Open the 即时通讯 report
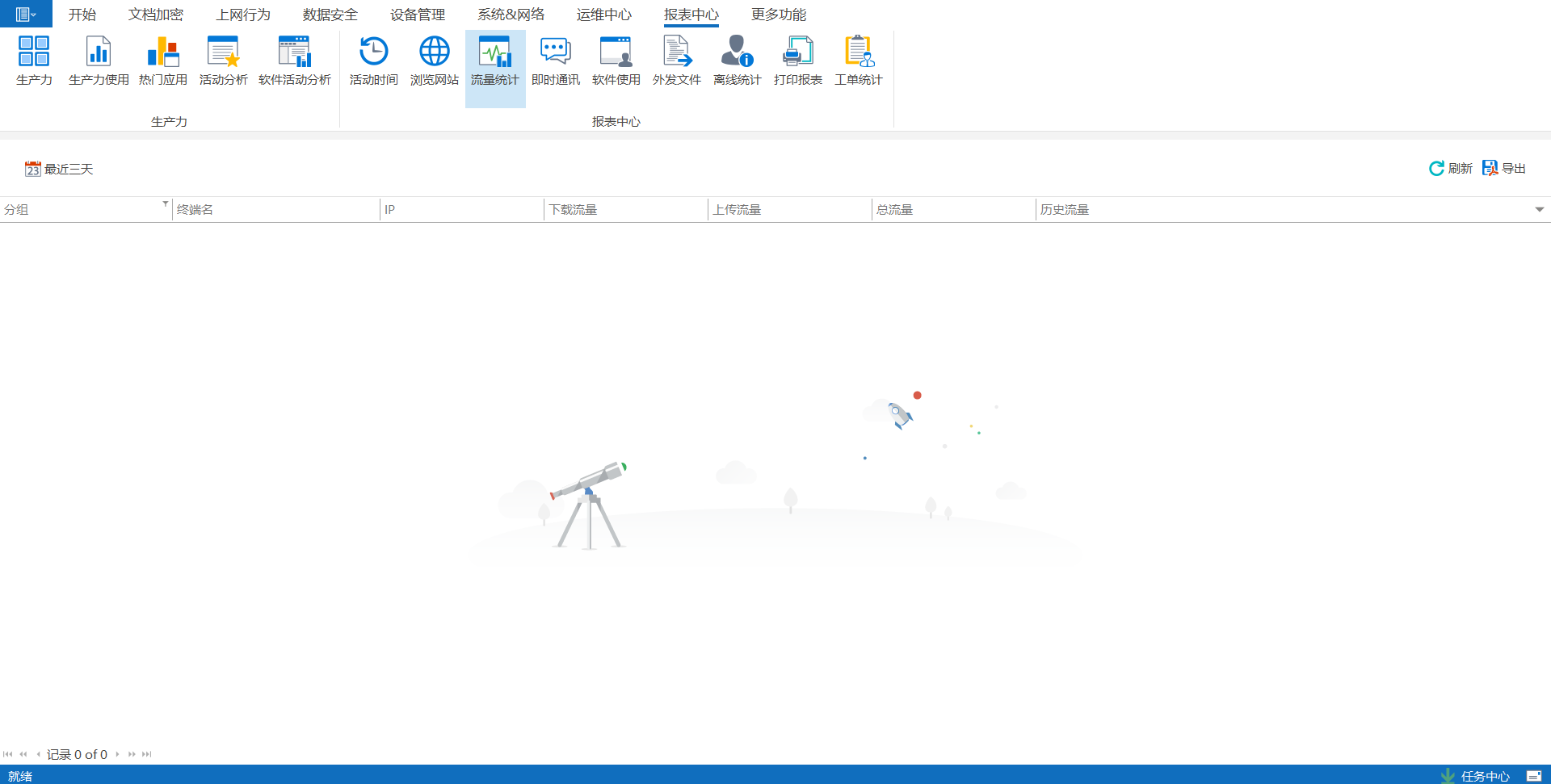Screen dimensions: 1551x784 [x=556, y=61]
